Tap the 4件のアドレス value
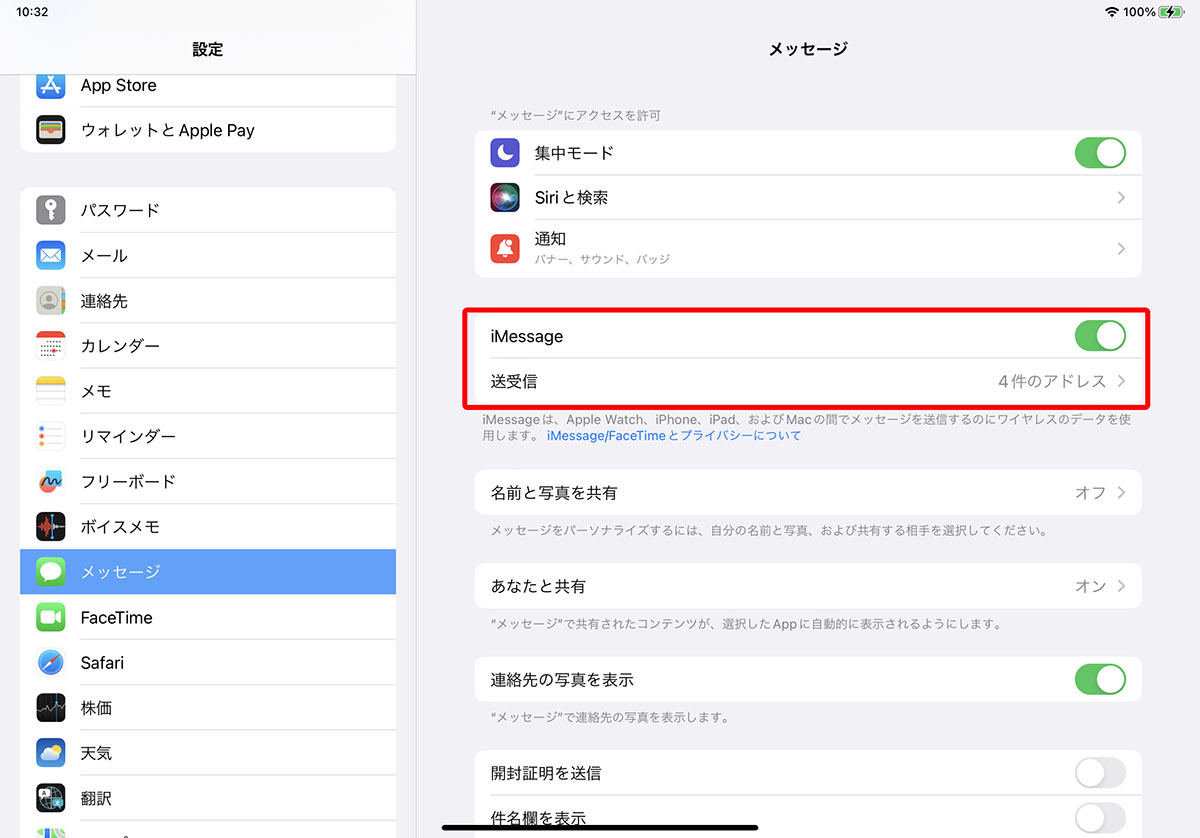The width and height of the screenshot is (1200, 838). (1052, 381)
